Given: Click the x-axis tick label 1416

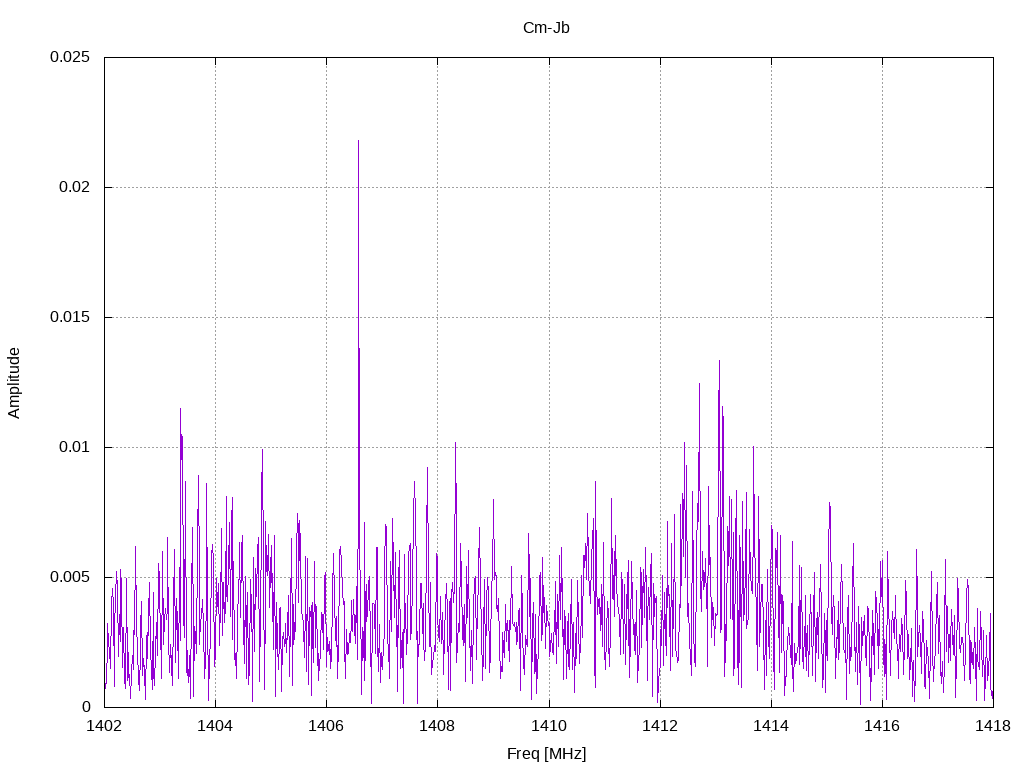Looking at the screenshot, I should [x=882, y=726].
